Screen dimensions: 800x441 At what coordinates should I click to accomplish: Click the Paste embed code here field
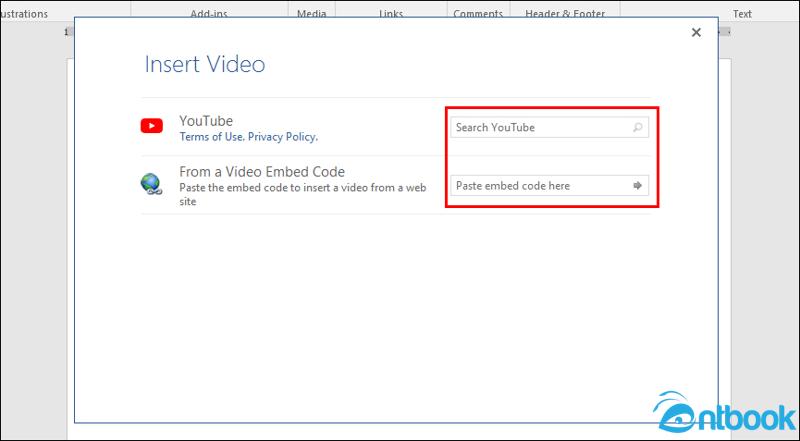549,186
